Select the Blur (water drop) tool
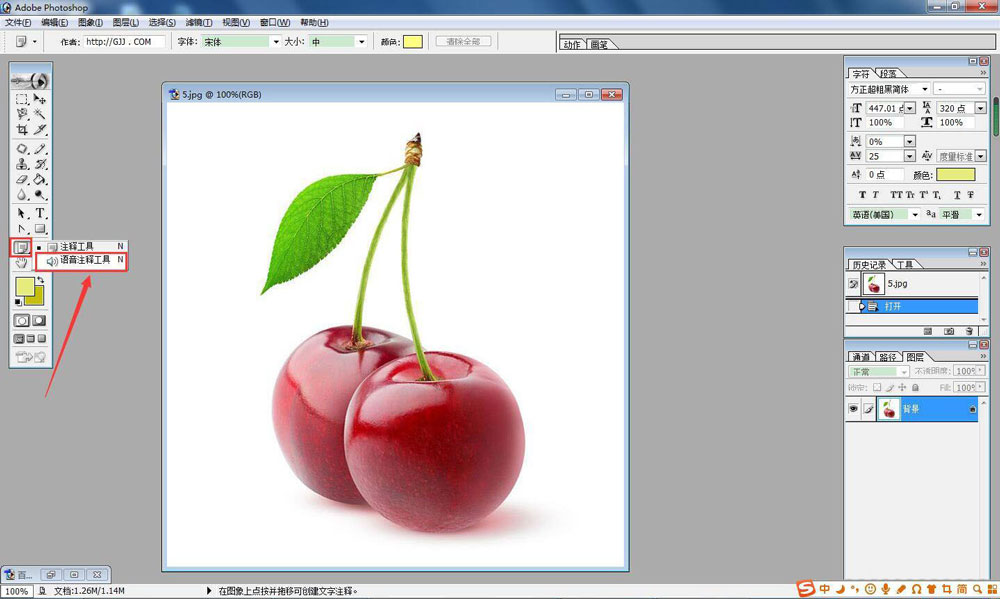The image size is (1000, 599). tap(22, 195)
